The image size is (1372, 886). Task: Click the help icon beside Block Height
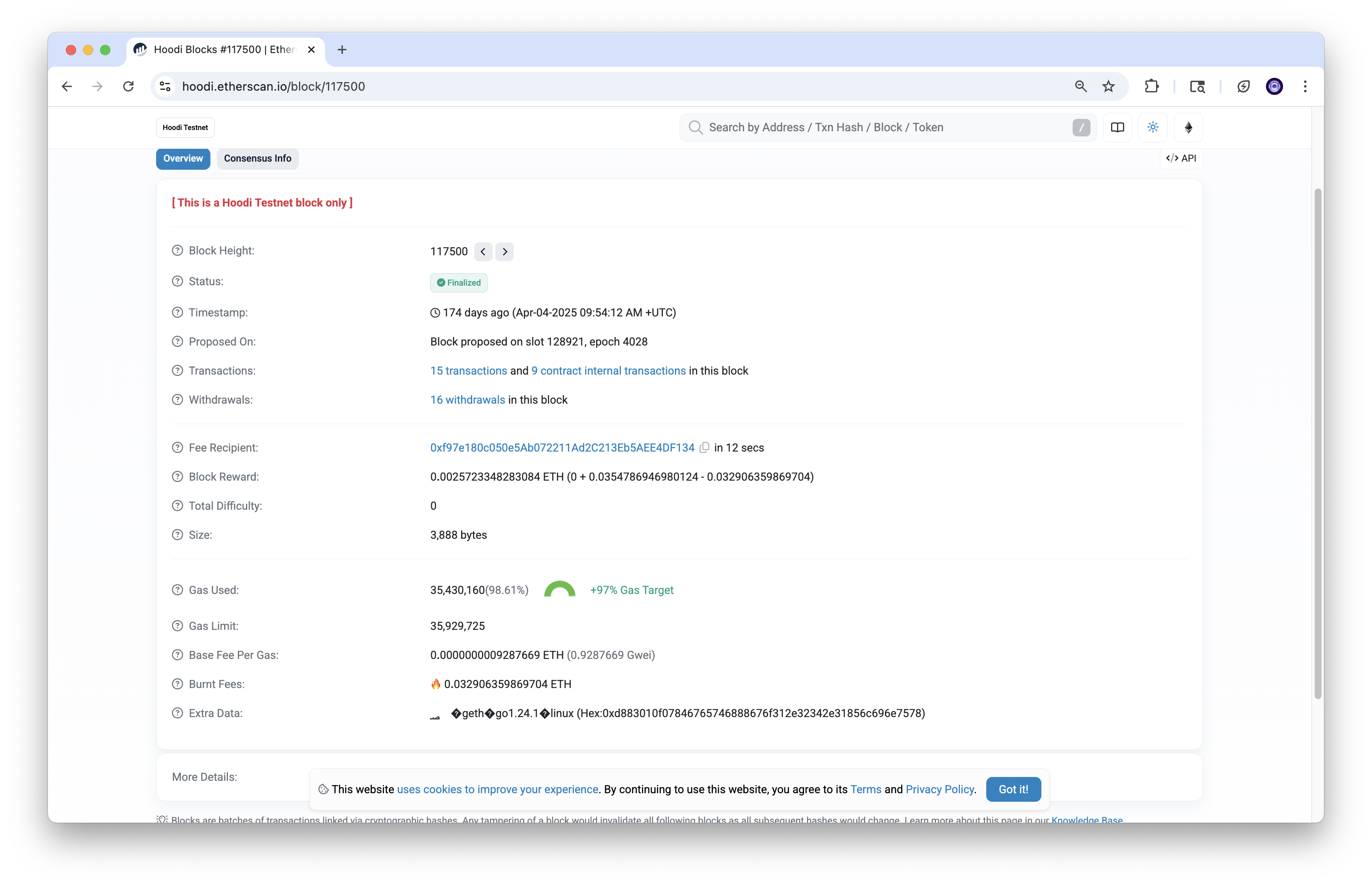(x=177, y=250)
